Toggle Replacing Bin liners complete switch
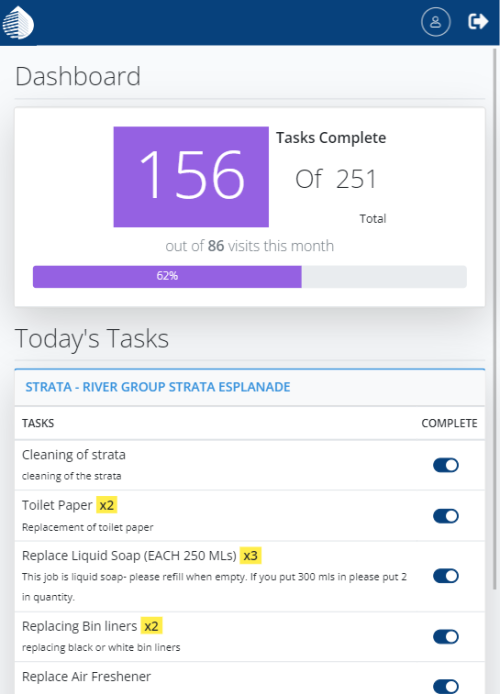 446,637
